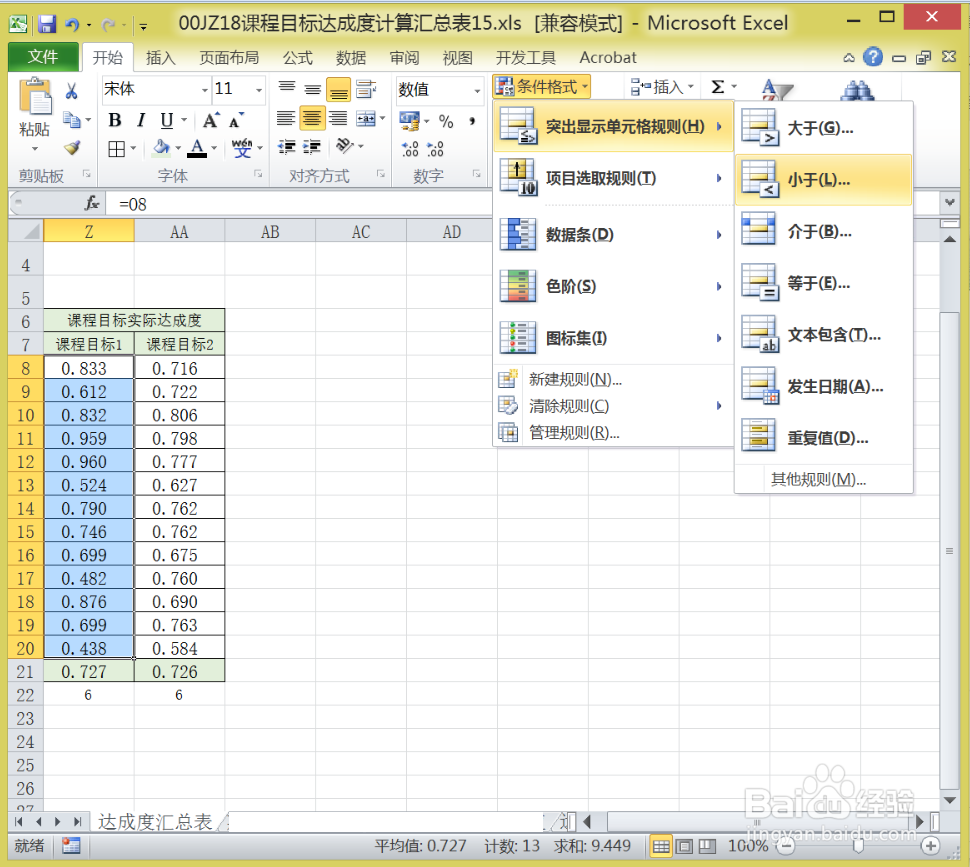970x867 pixels.
Task: Open the 文件 tab
Action: (x=43, y=57)
